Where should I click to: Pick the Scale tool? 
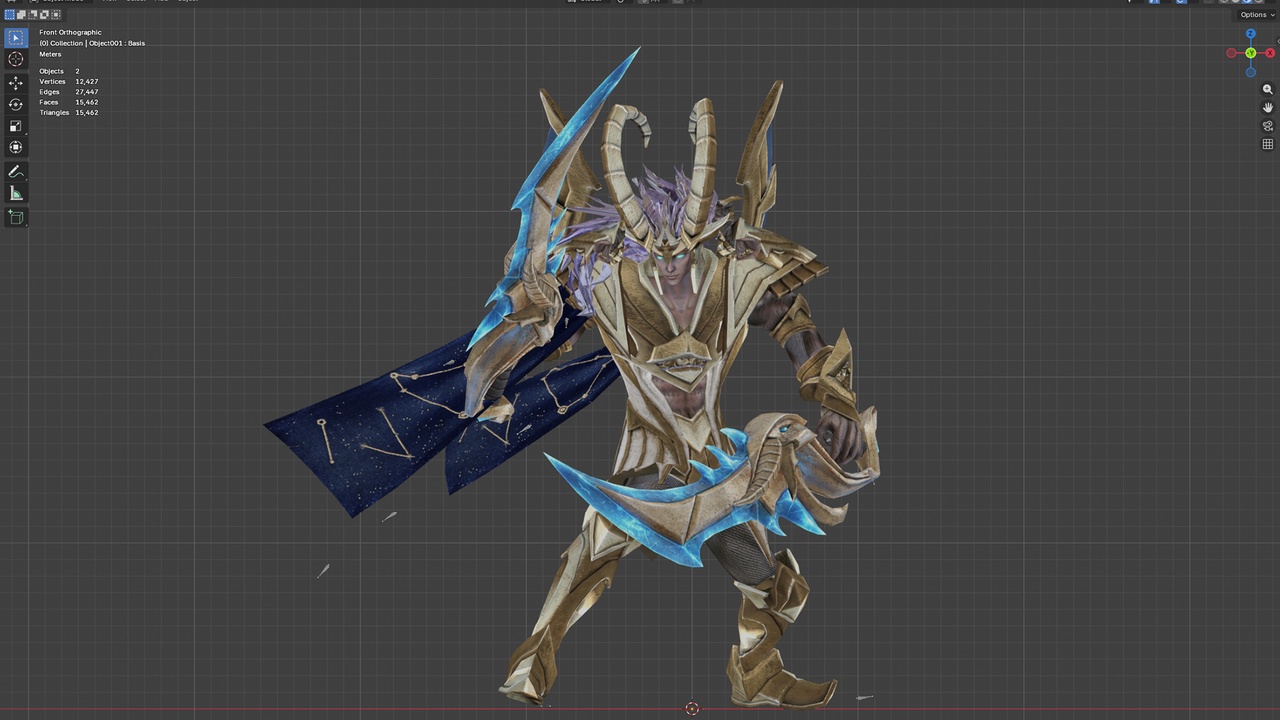pos(15,126)
